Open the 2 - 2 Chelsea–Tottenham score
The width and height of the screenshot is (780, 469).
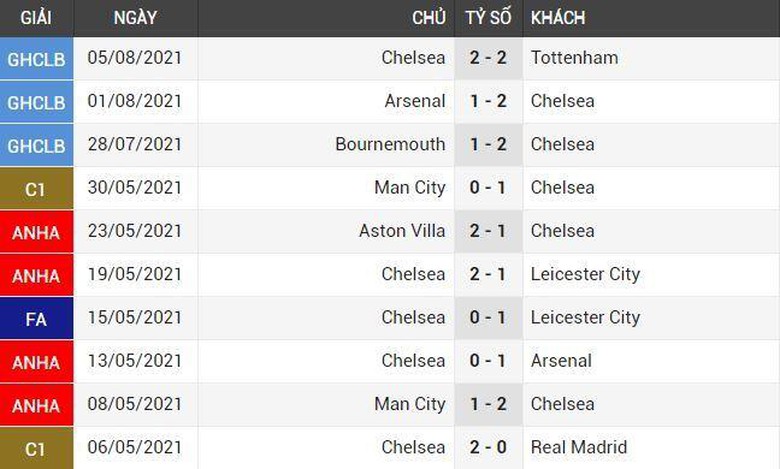click(x=488, y=58)
